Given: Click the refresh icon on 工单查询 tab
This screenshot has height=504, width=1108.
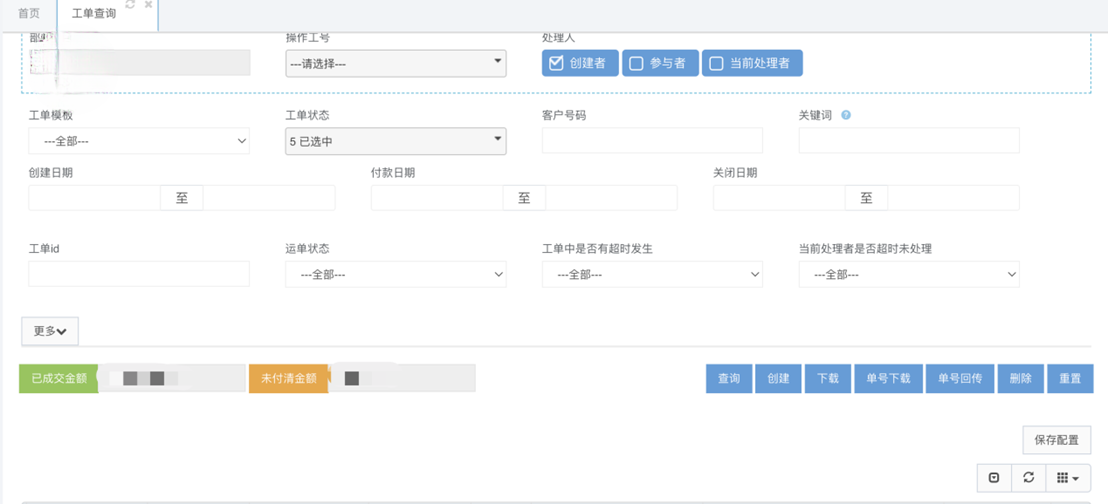Looking at the screenshot, I should tap(130, 5).
